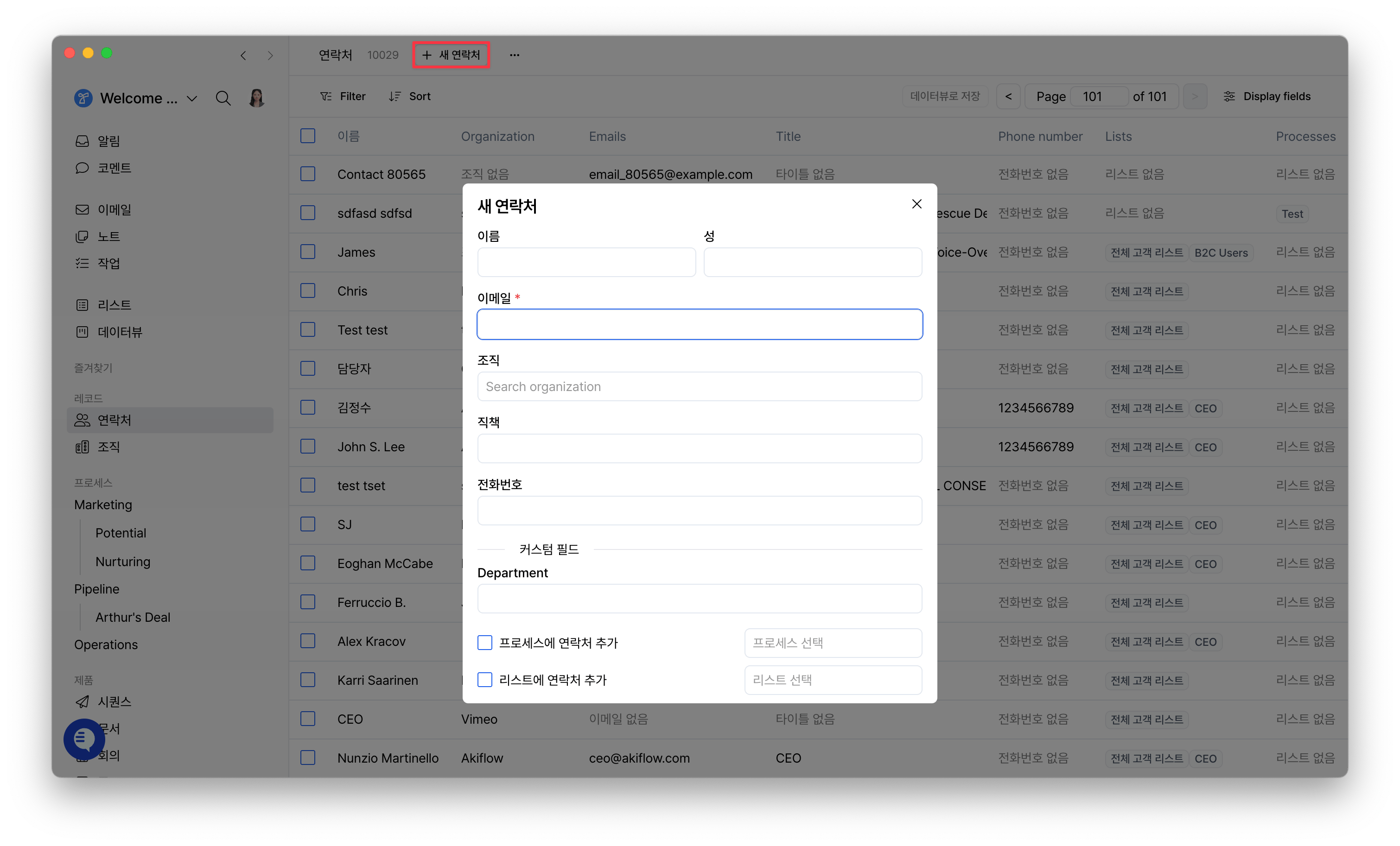Screen dimensions: 1400x846
Task: Click the Filter icon button
Action: 343,96
